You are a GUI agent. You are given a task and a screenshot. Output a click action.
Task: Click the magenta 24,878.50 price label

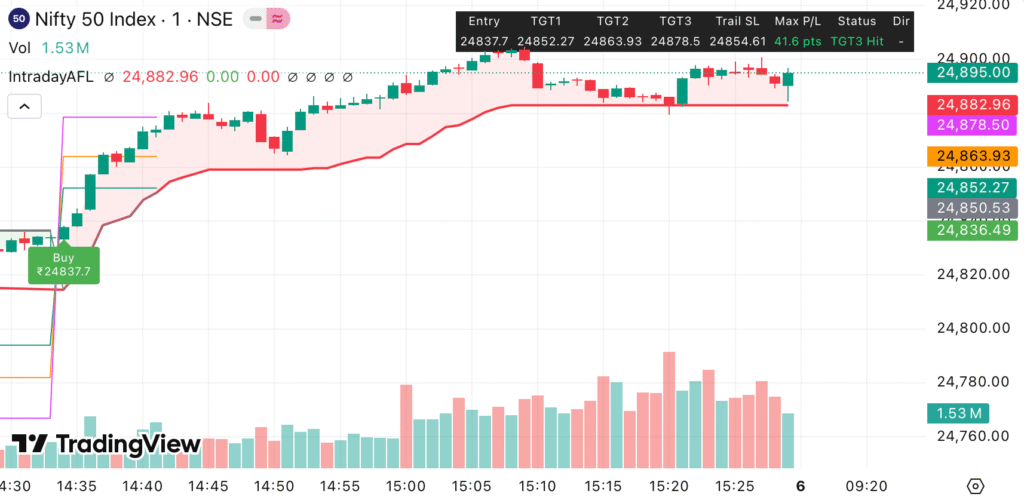pos(972,125)
